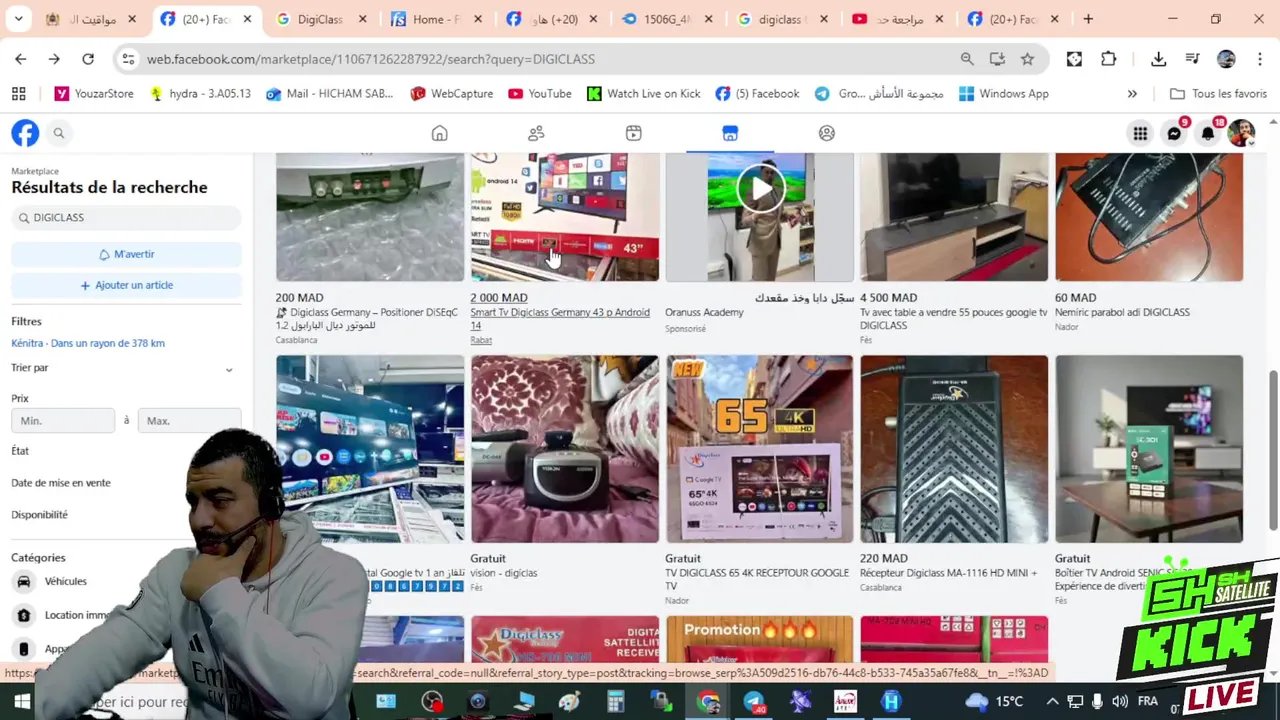1280x720 pixels.
Task: Select the Marketplace icon in Facebook nav
Action: (730, 133)
